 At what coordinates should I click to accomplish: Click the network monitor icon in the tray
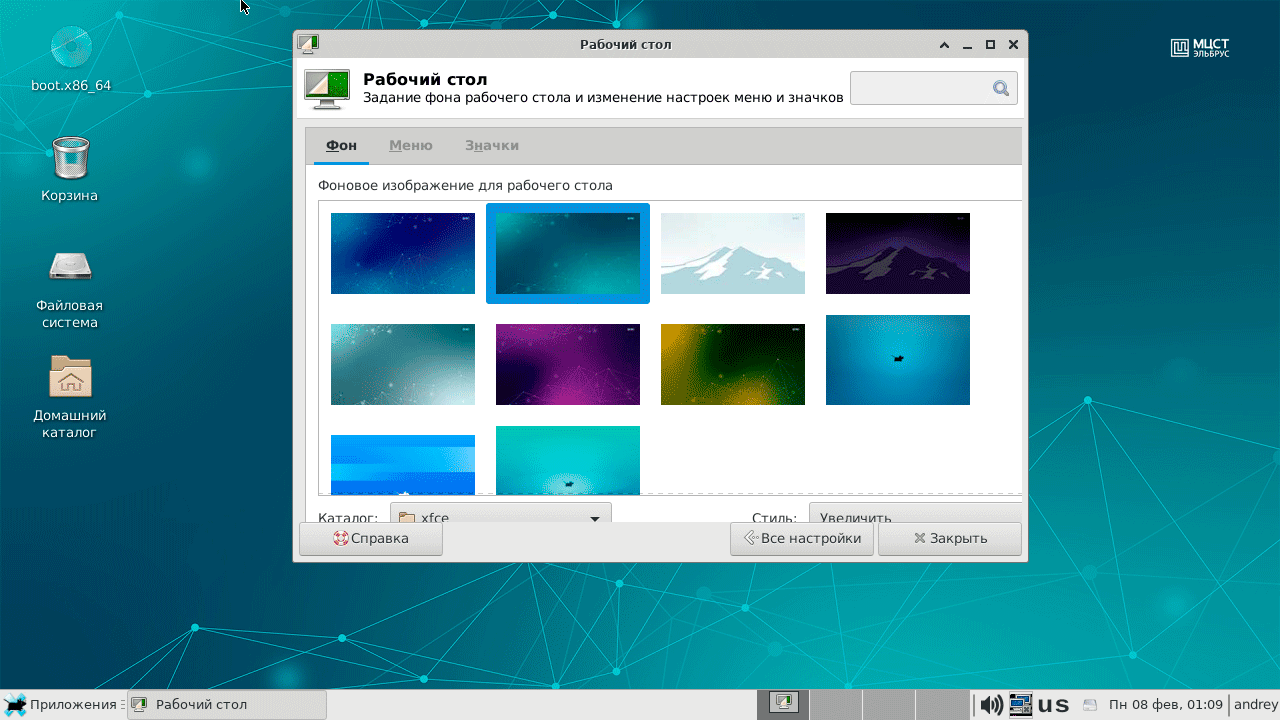(1020, 705)
